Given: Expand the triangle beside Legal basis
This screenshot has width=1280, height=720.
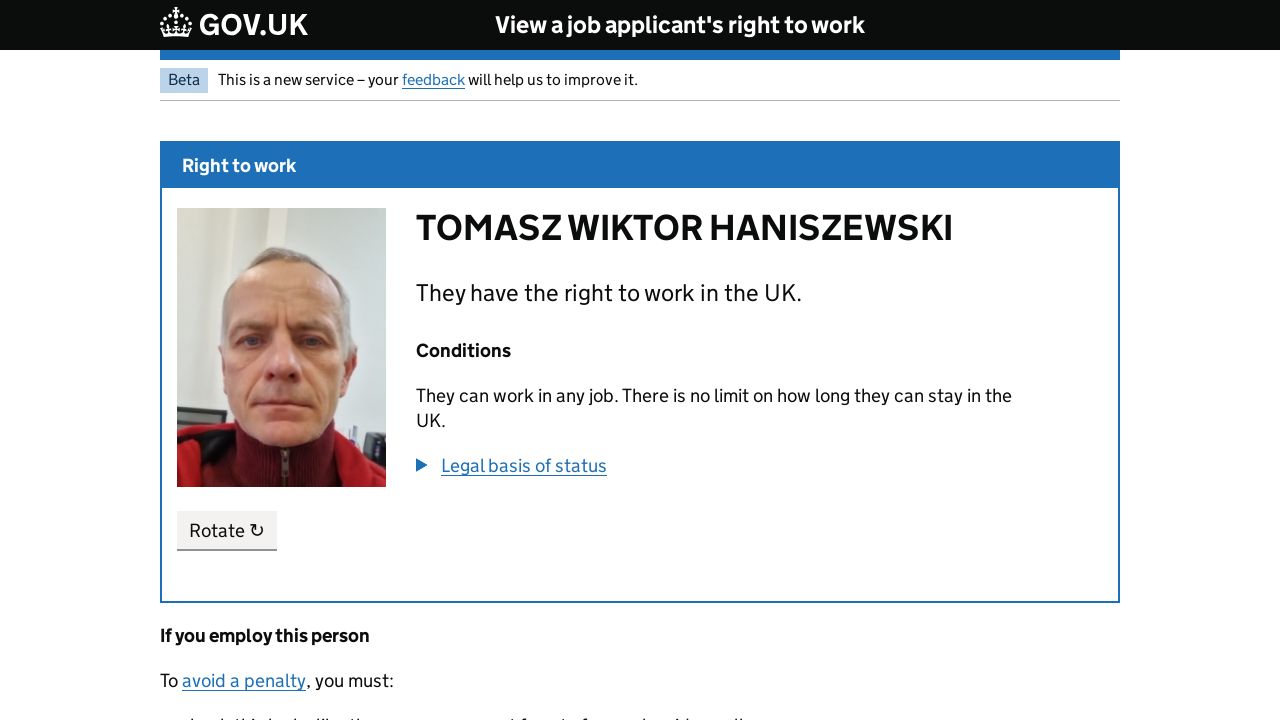Looking at the screenshot, I should [x=422, y=465].
